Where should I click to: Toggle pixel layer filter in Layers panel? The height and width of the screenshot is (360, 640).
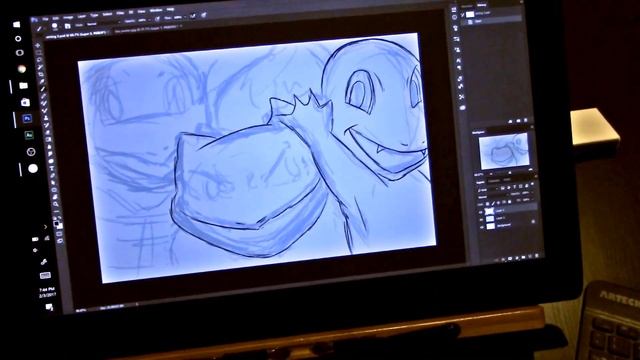(x=502, y=188)
